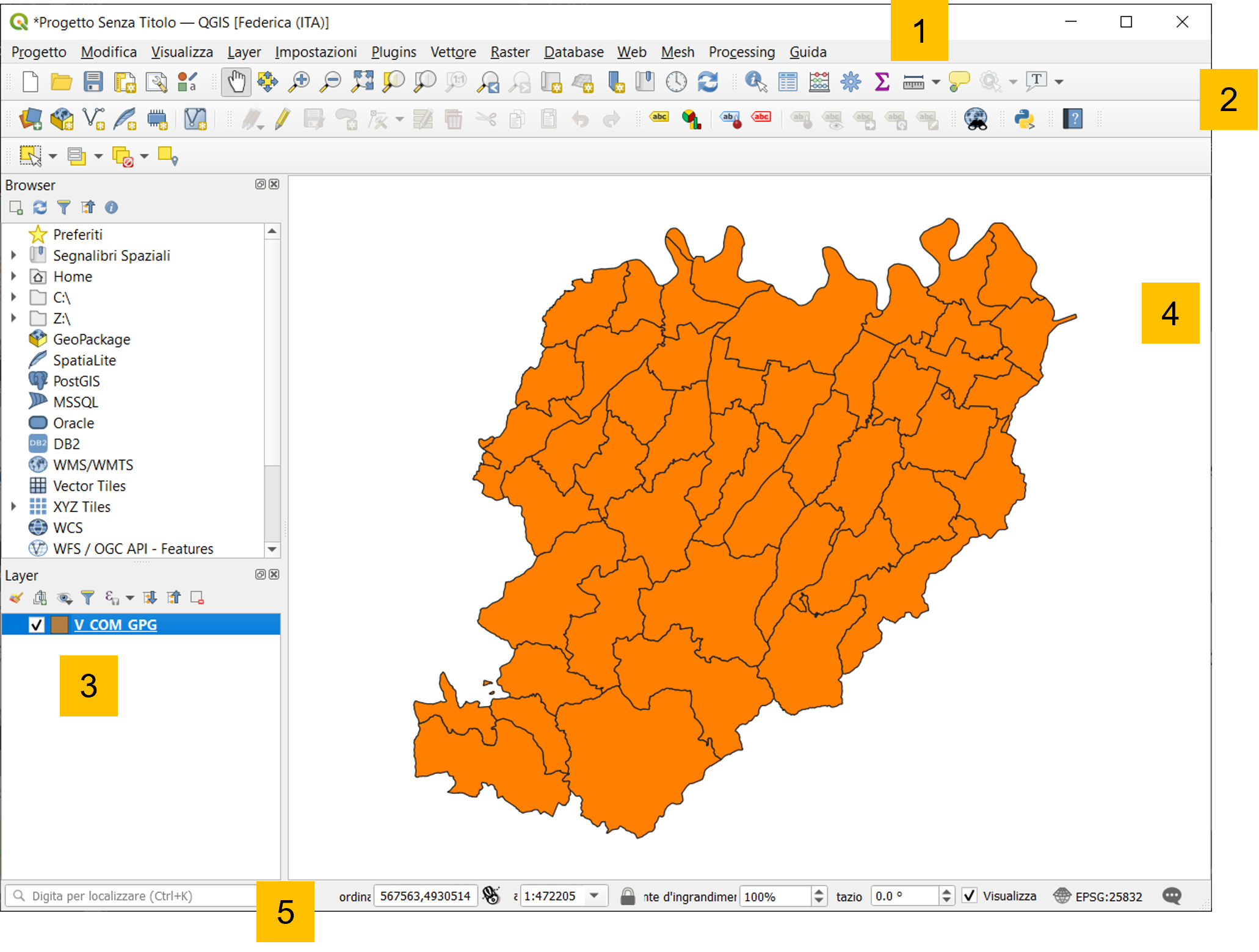Toggle visibility of V_COM_GPG layer
Image resolution: width=1259 pixels, height=952 pixels.
pos(37,625)
